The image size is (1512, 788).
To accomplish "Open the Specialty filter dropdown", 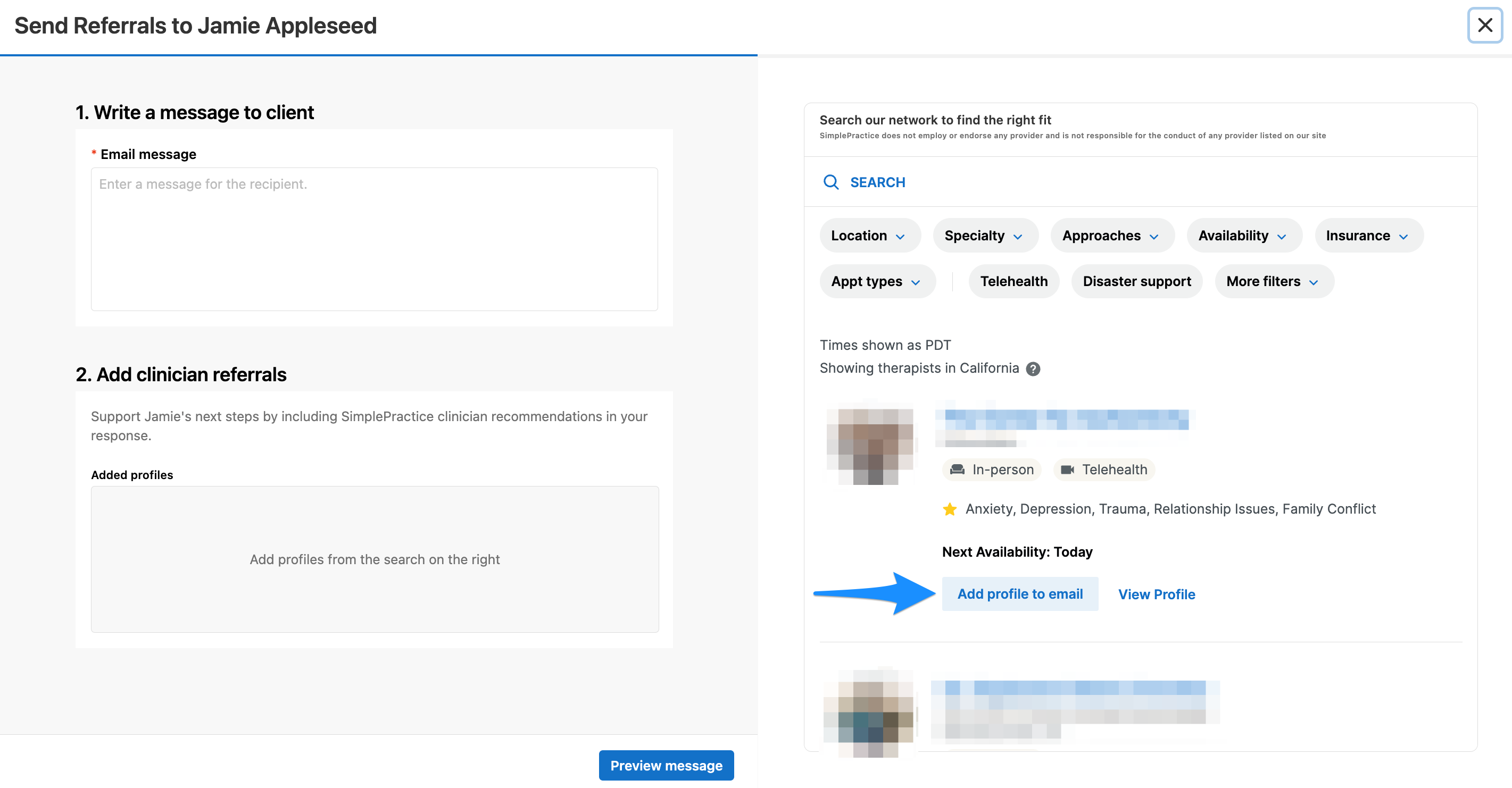I will pos(985,236).
